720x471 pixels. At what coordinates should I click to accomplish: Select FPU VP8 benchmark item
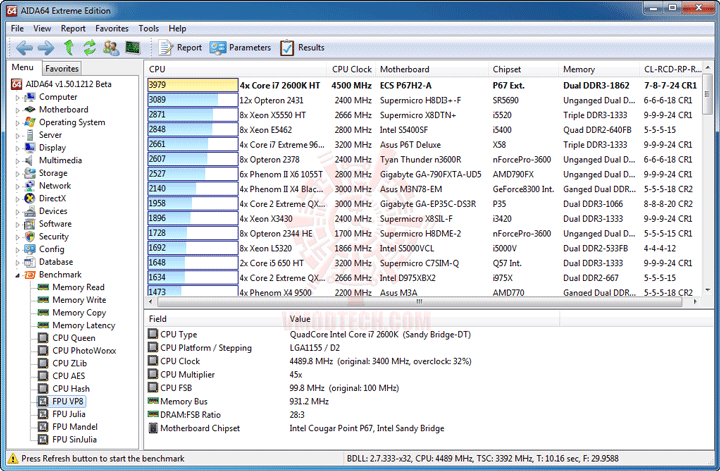pyautogui.click(x=68, y=401)
